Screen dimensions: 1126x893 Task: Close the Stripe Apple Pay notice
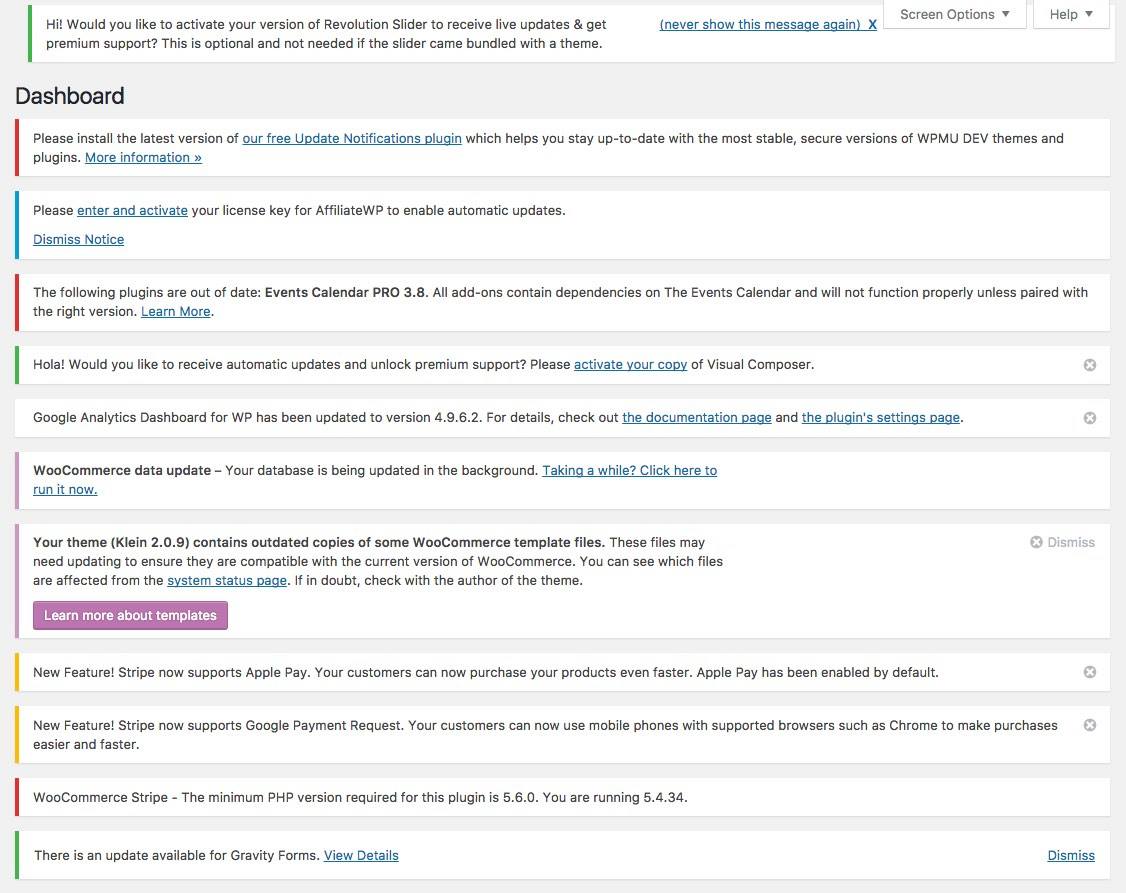point(1089,672)
